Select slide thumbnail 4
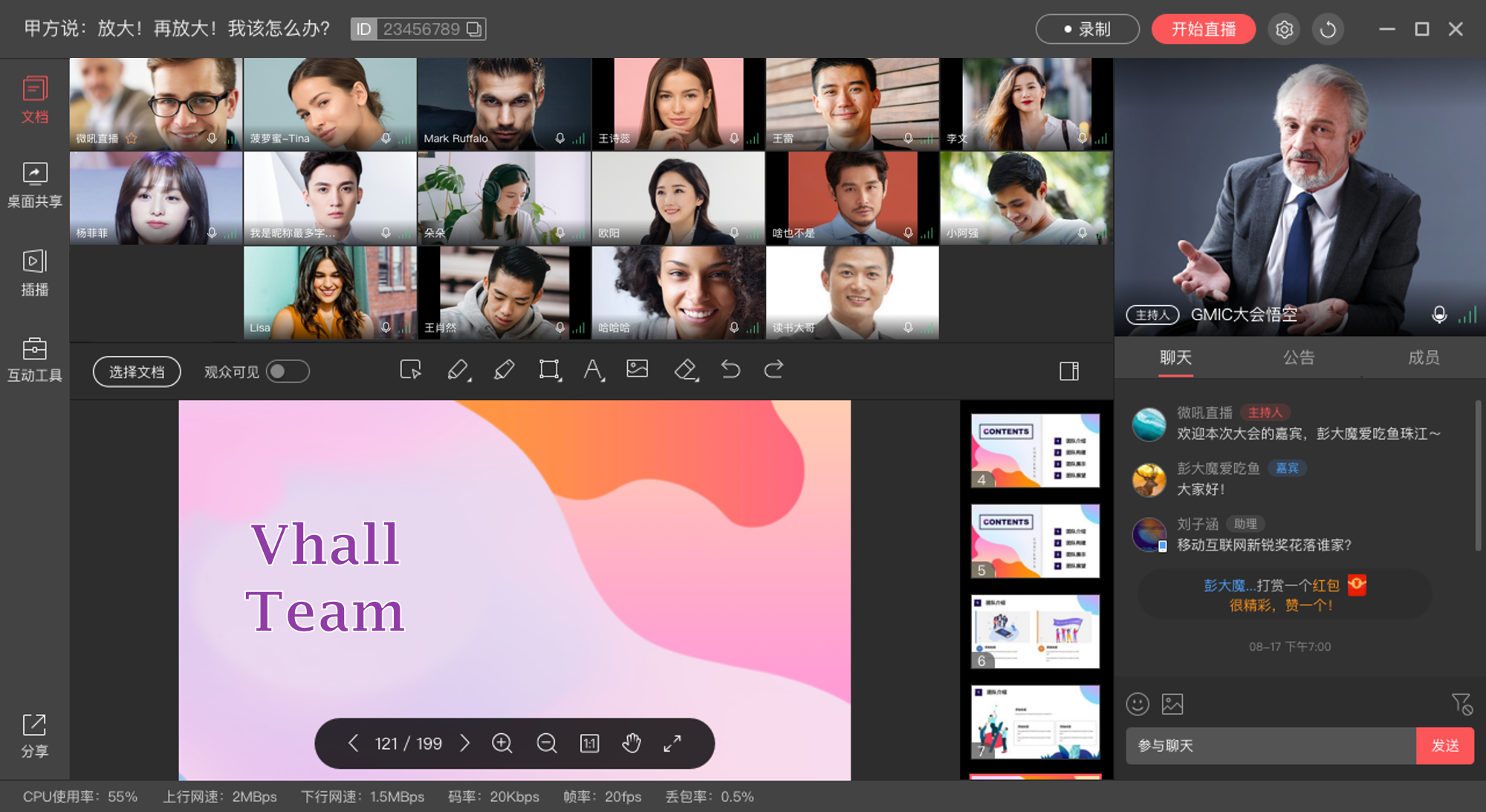 point(1035,450)
